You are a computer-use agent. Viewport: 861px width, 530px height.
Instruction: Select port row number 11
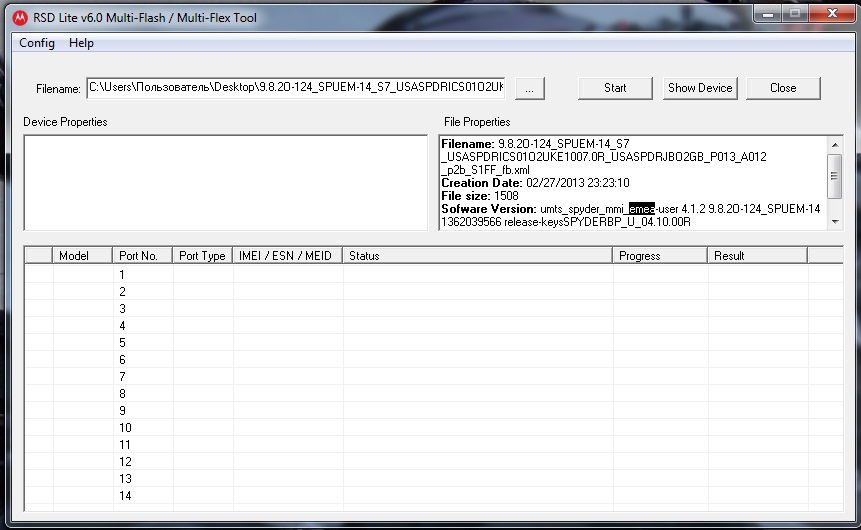(434, 444)
